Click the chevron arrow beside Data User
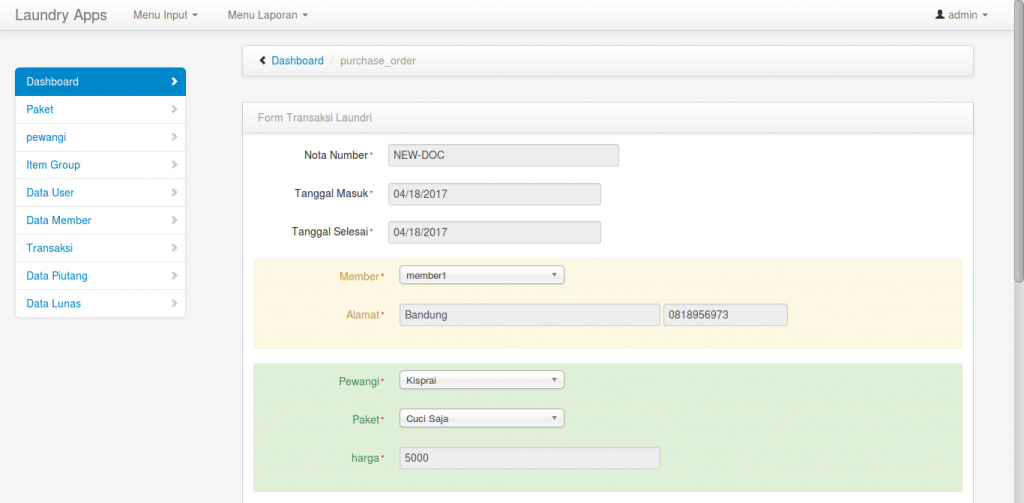This screenshot has width=1024, height=503. coord(174,193)
